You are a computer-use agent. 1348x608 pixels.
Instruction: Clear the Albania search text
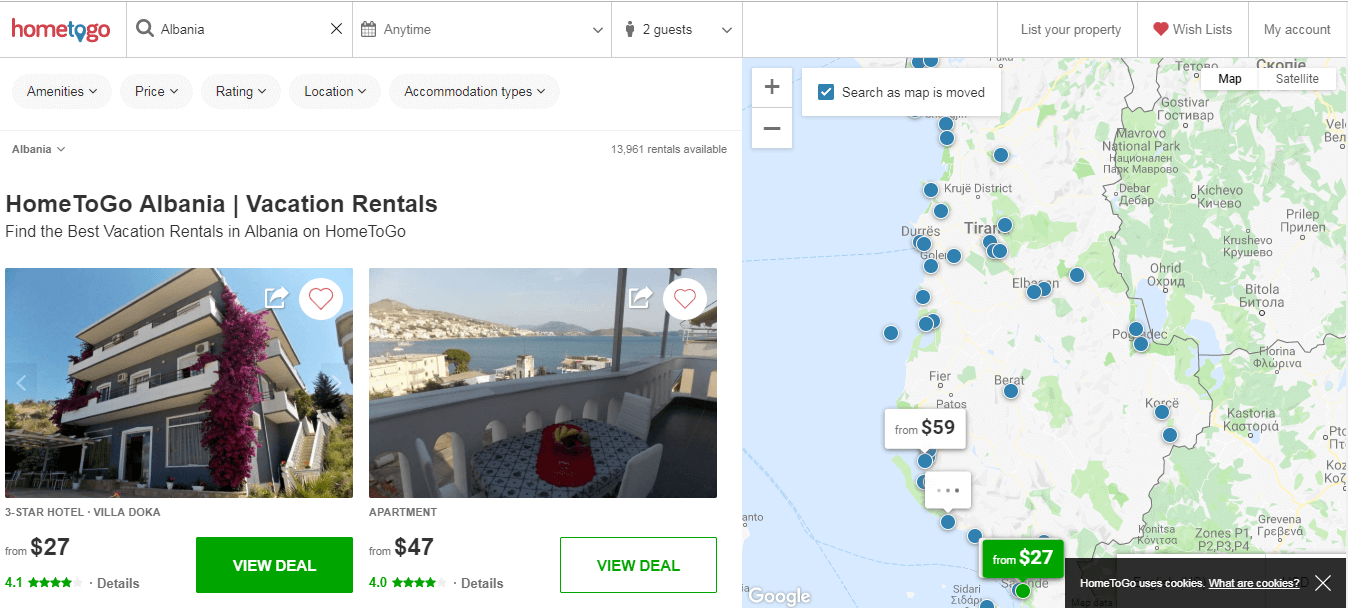point(336,29)
